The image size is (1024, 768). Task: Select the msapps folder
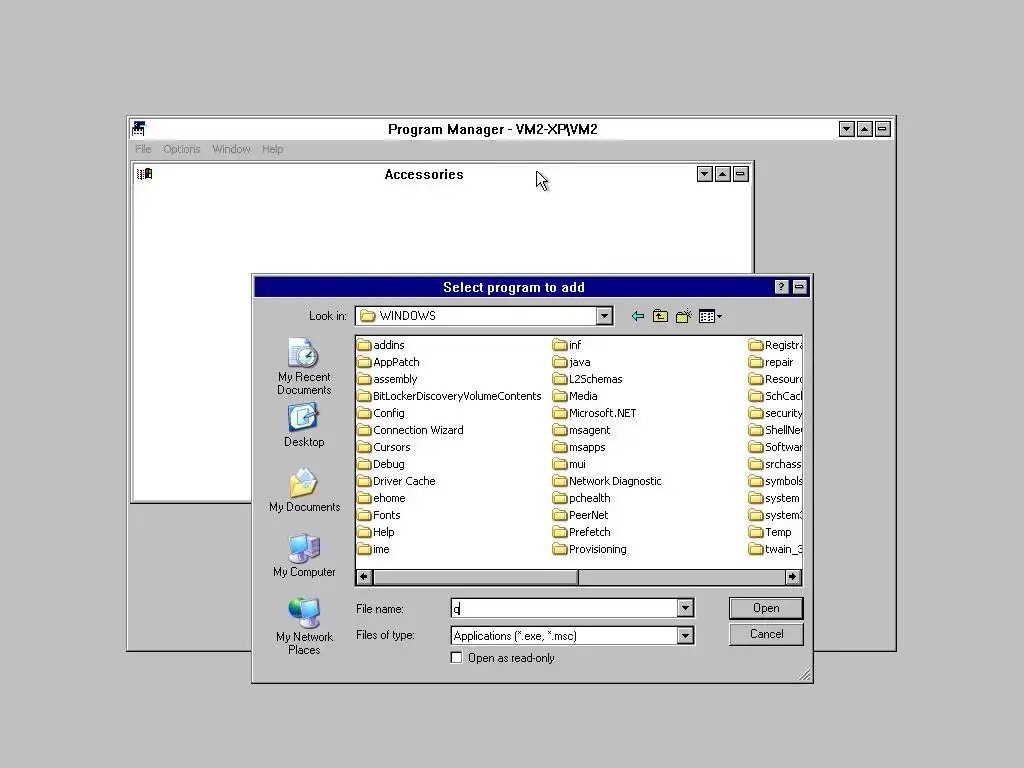579,447
